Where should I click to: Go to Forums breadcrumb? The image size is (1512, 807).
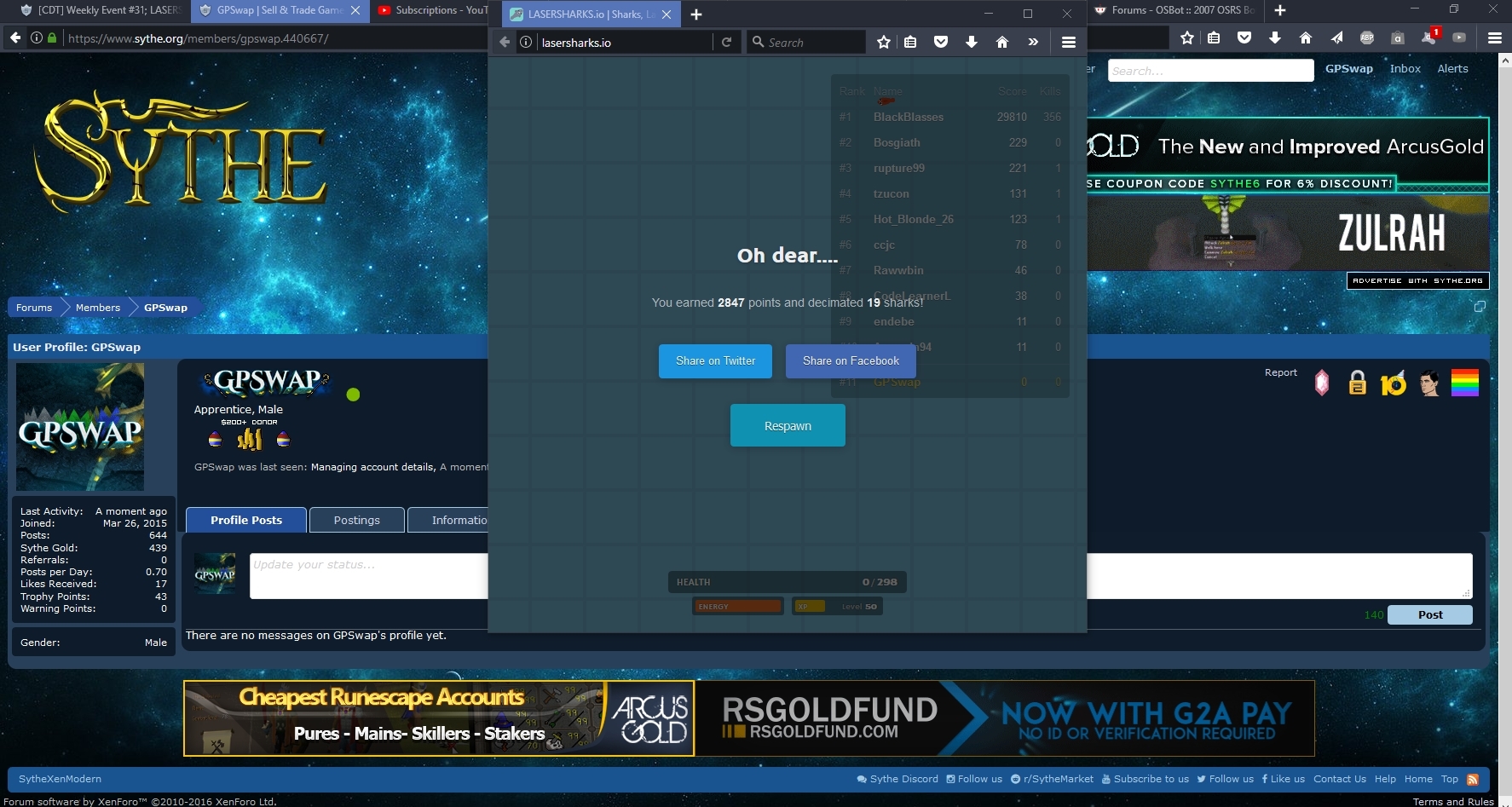pos(34,308)
